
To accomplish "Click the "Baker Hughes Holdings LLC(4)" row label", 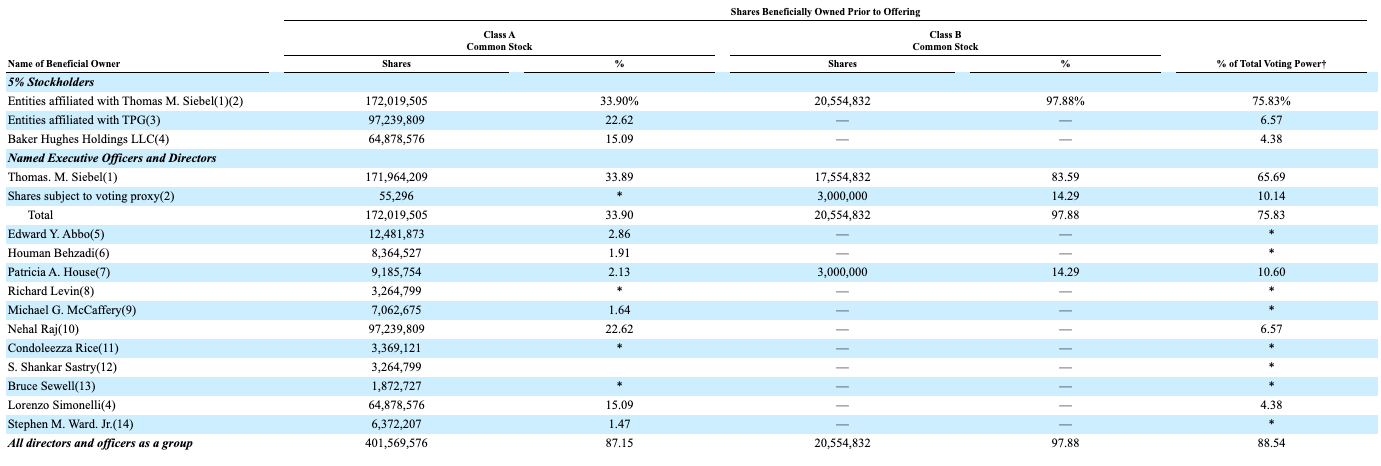I will 89,139.
